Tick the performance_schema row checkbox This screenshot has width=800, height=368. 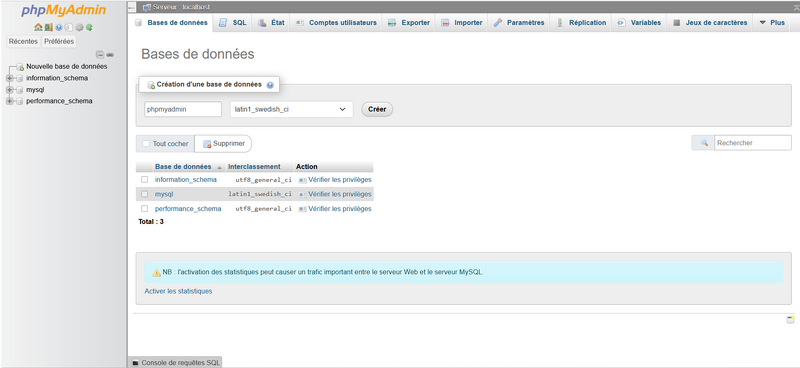click(x=144, y=209)
